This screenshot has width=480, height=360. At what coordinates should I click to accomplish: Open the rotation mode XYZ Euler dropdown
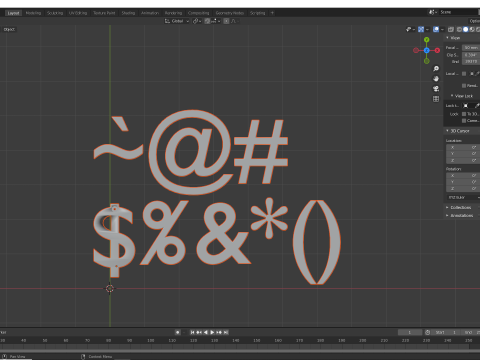pos(463,198)
